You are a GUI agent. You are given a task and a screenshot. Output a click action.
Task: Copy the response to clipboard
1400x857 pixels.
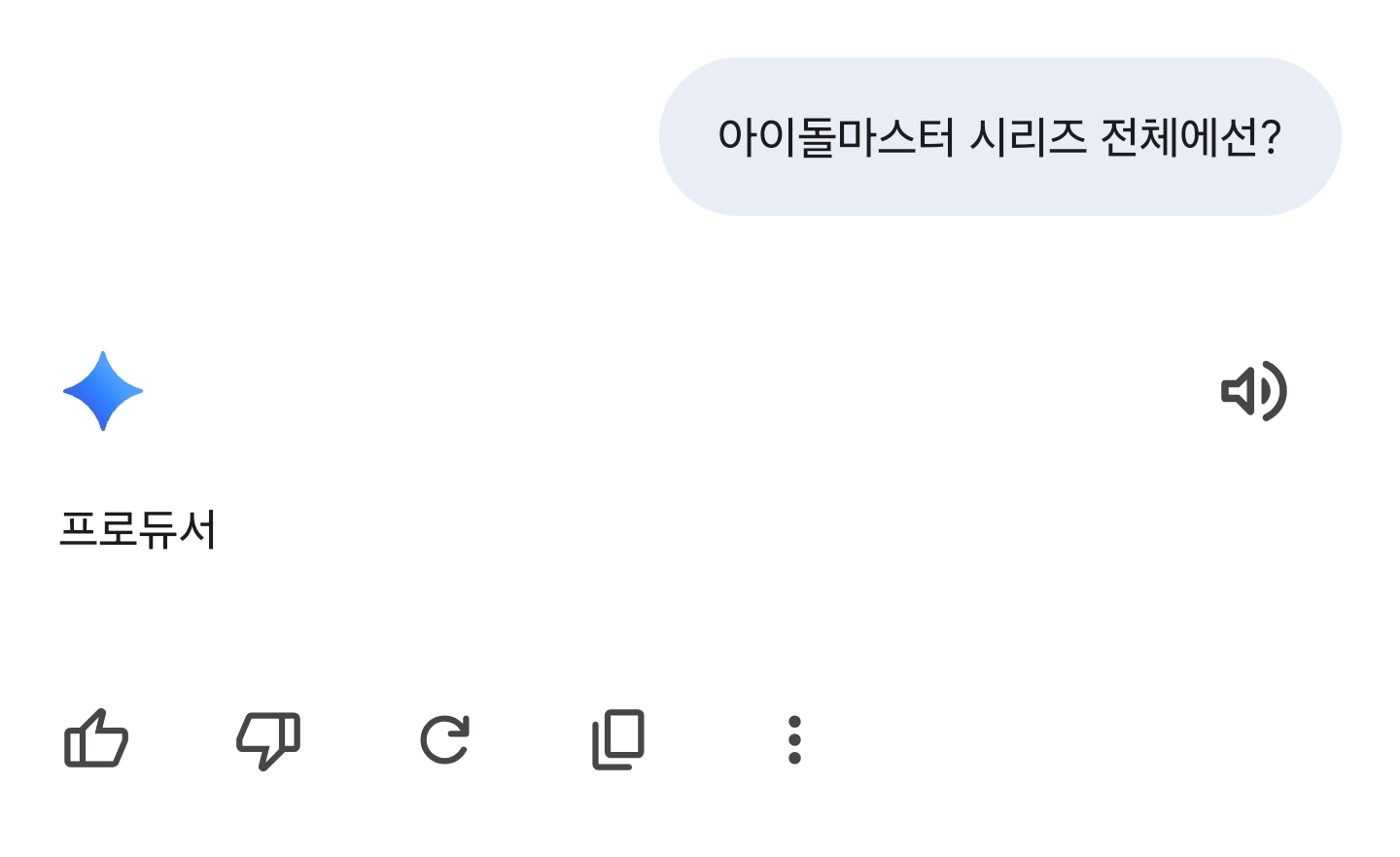pos(618,739)
